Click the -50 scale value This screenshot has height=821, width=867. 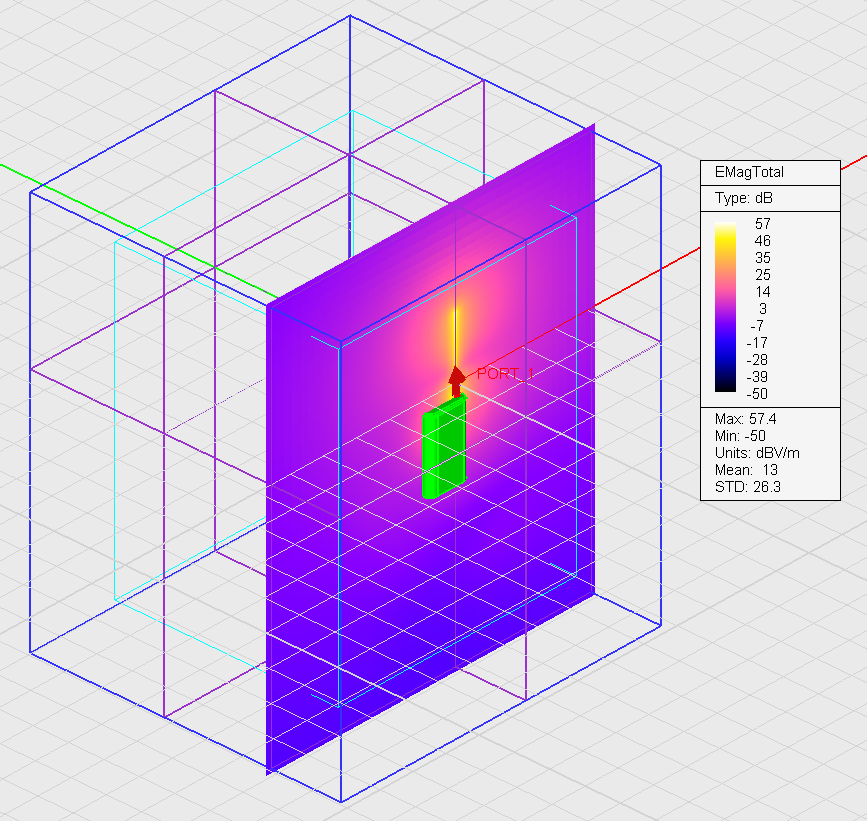pyautogui.click(x=757, y=394)
